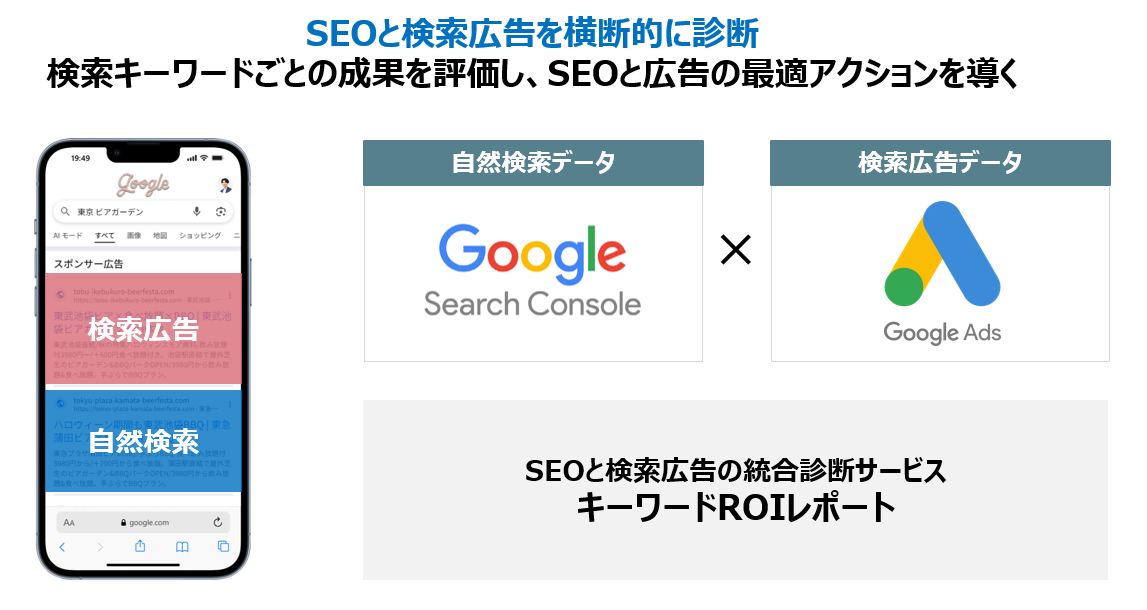
Task: Open Safari tabs overview icon
Action: point(223,547)
